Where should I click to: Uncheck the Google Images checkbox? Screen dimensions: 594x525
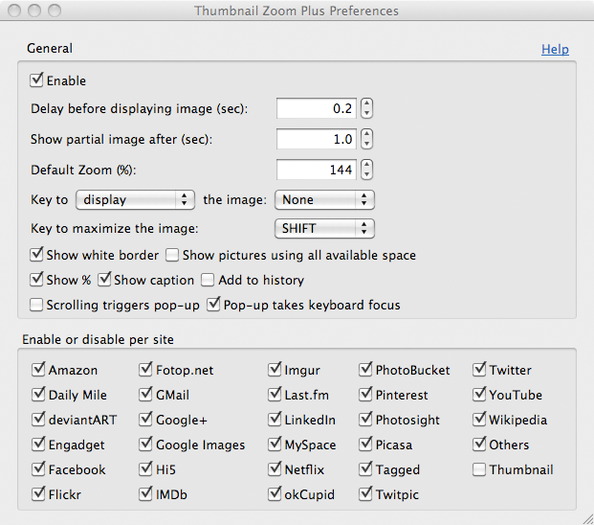click(145, 444)
